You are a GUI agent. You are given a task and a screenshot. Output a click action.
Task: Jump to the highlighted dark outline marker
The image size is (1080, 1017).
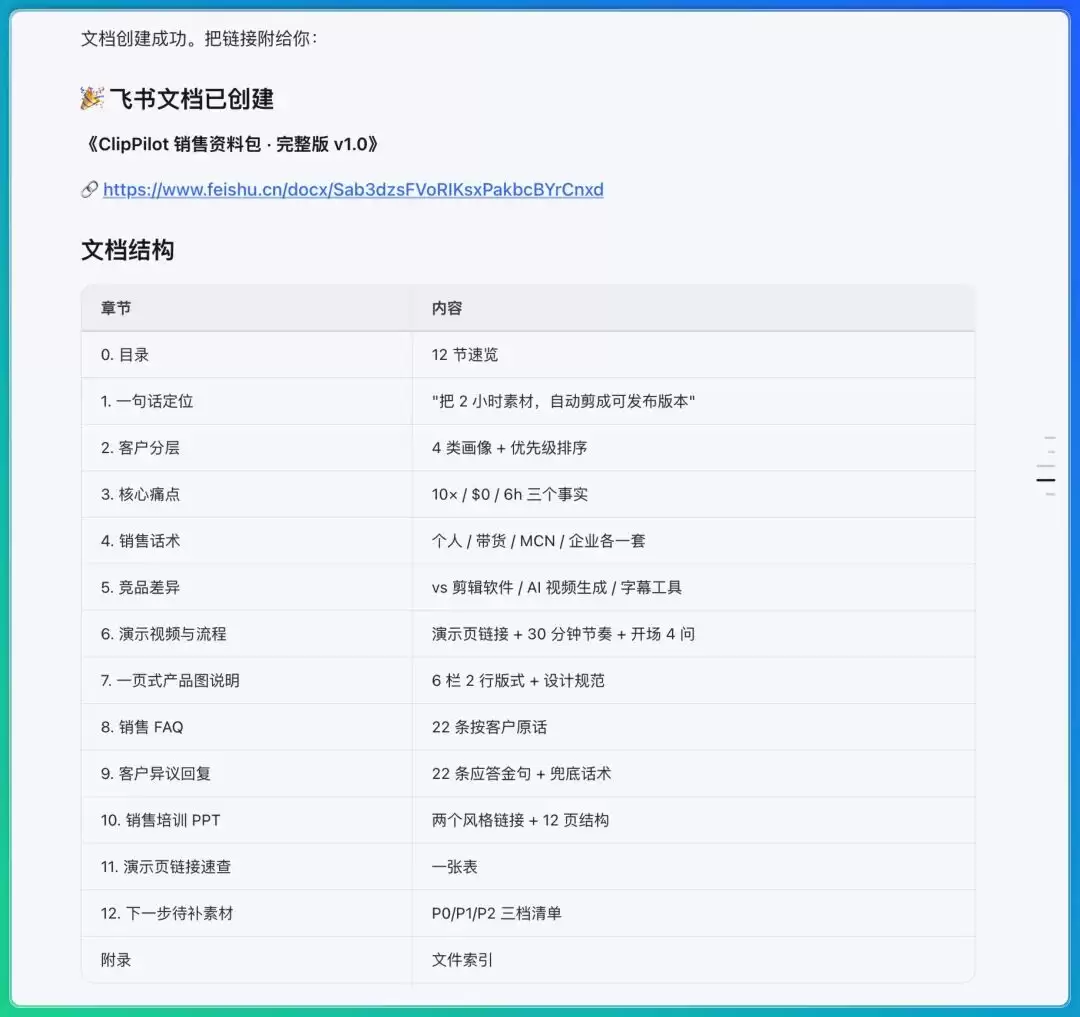(1046, 480)
